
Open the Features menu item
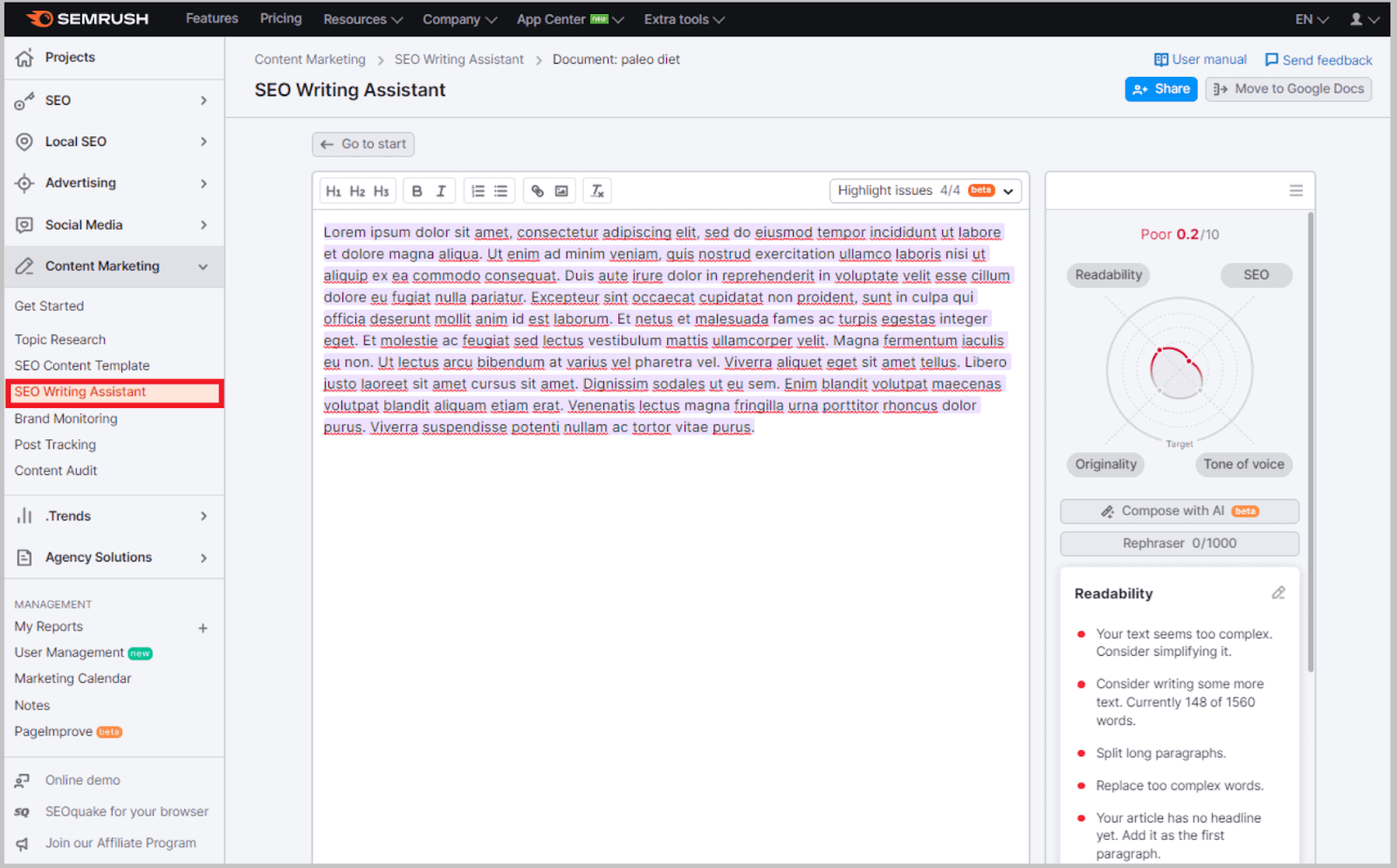pos(211,18)
